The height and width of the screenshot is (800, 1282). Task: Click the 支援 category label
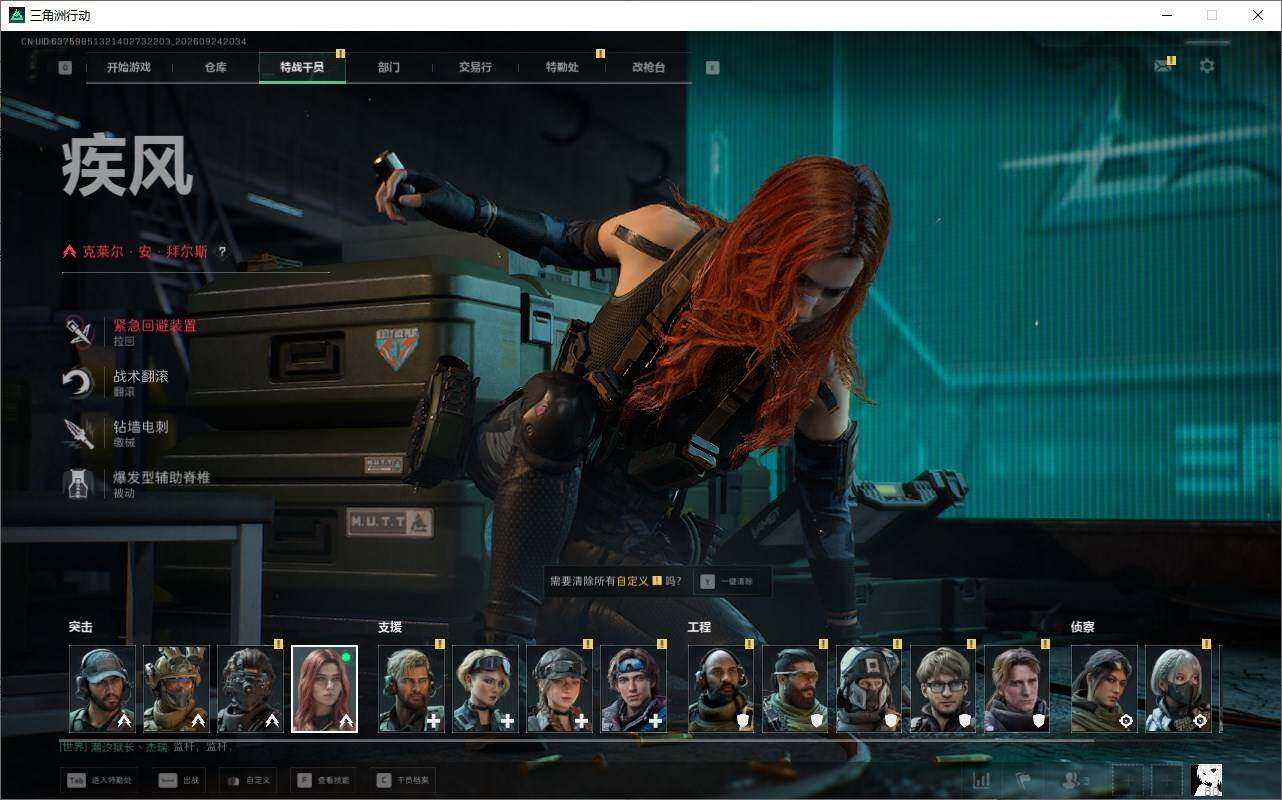(390, 627)
